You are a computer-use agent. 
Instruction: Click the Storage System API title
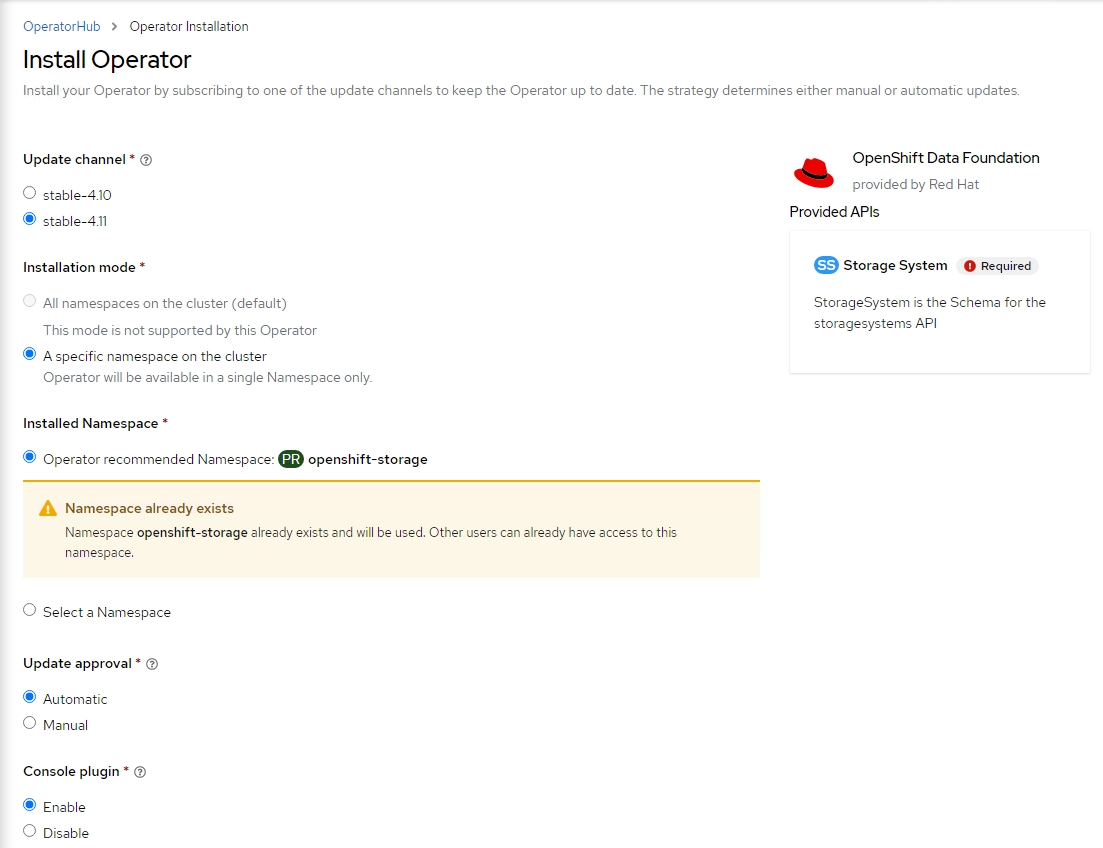[x=895, y=266]
